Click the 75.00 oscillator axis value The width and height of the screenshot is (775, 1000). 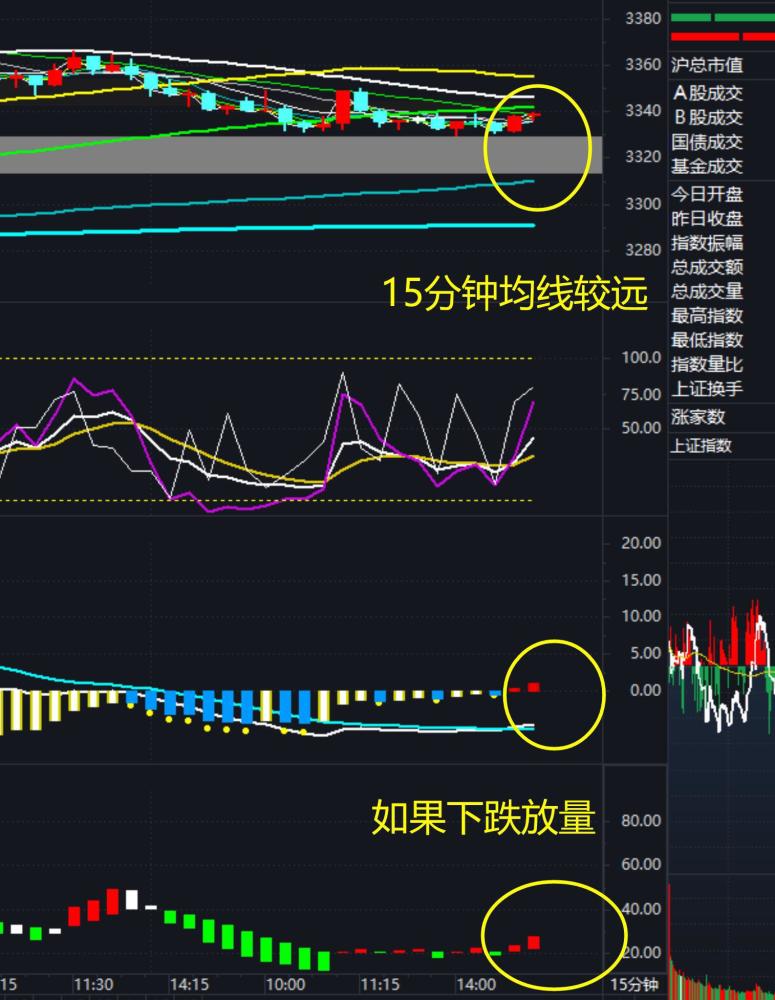coord(642,394)
